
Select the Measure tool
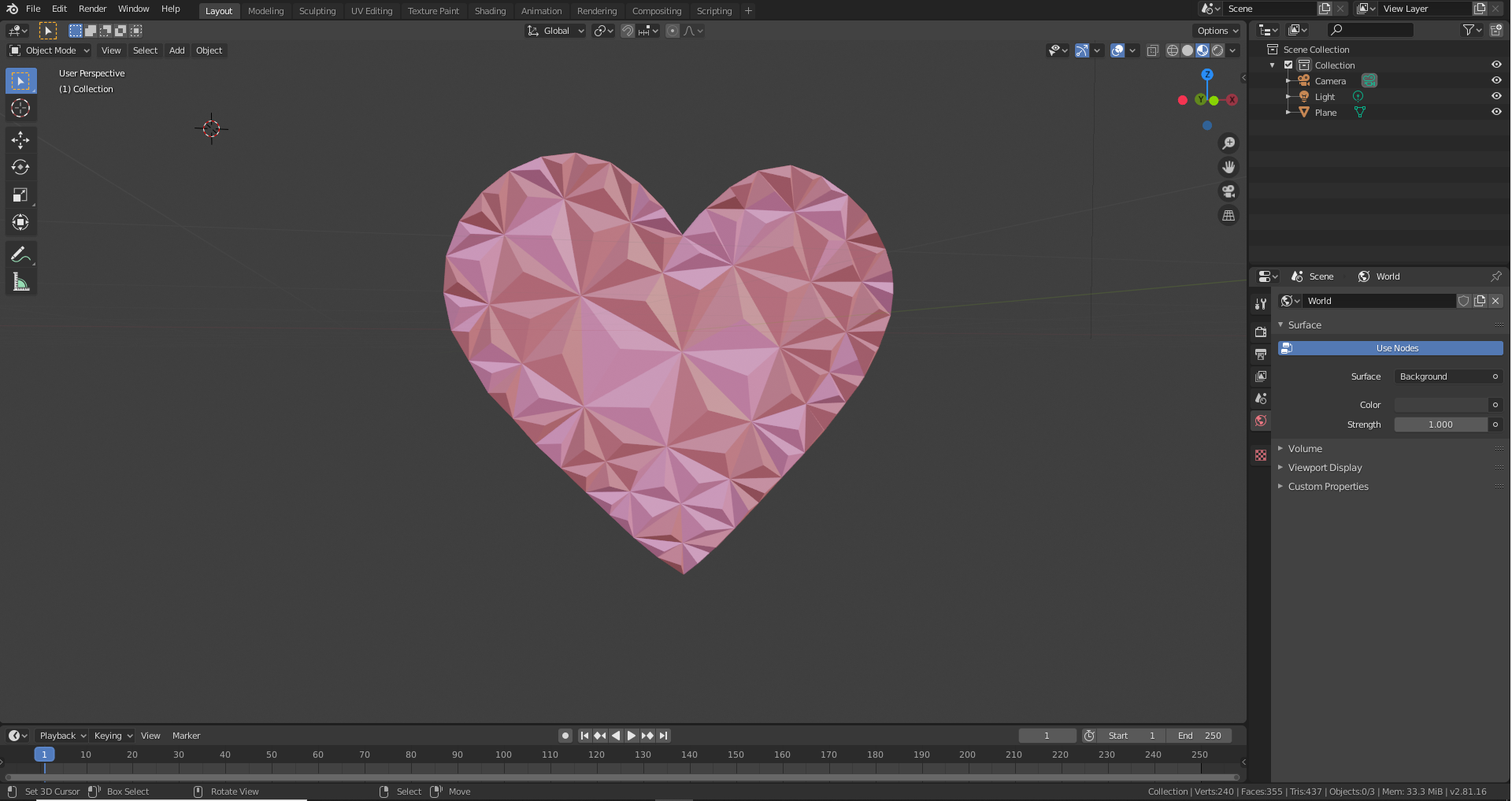point(20,280)
